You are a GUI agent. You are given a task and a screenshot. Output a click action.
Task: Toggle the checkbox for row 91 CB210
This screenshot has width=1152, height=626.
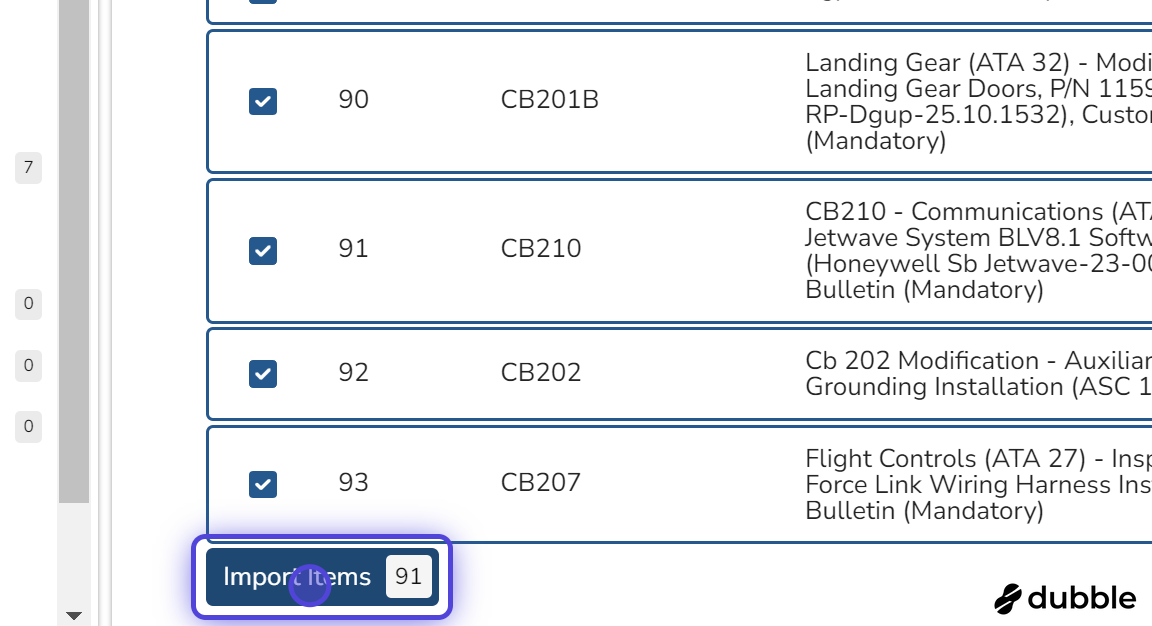(263, 251)
